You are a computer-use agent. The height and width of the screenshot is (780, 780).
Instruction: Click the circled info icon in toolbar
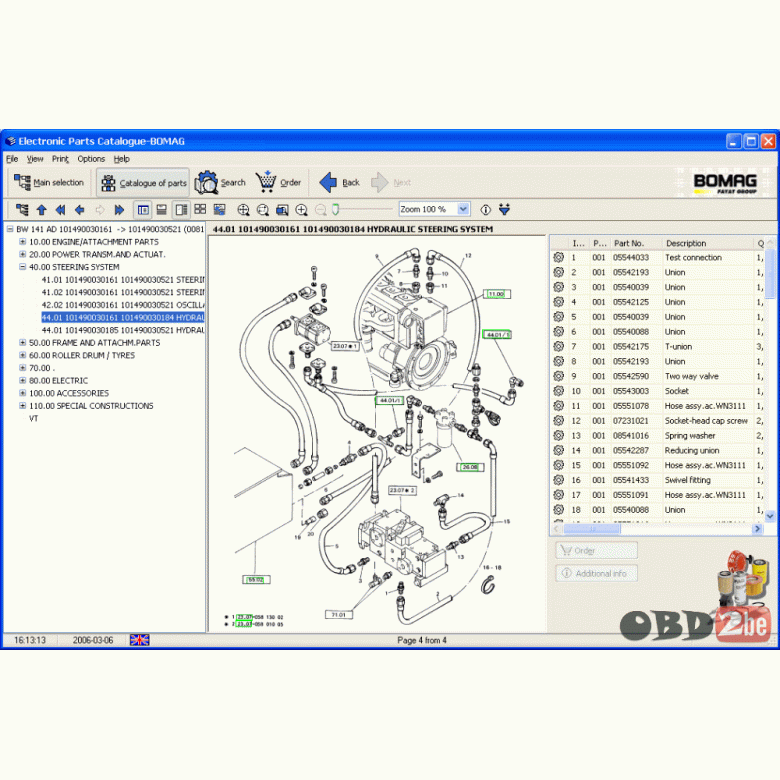point(486,210)
